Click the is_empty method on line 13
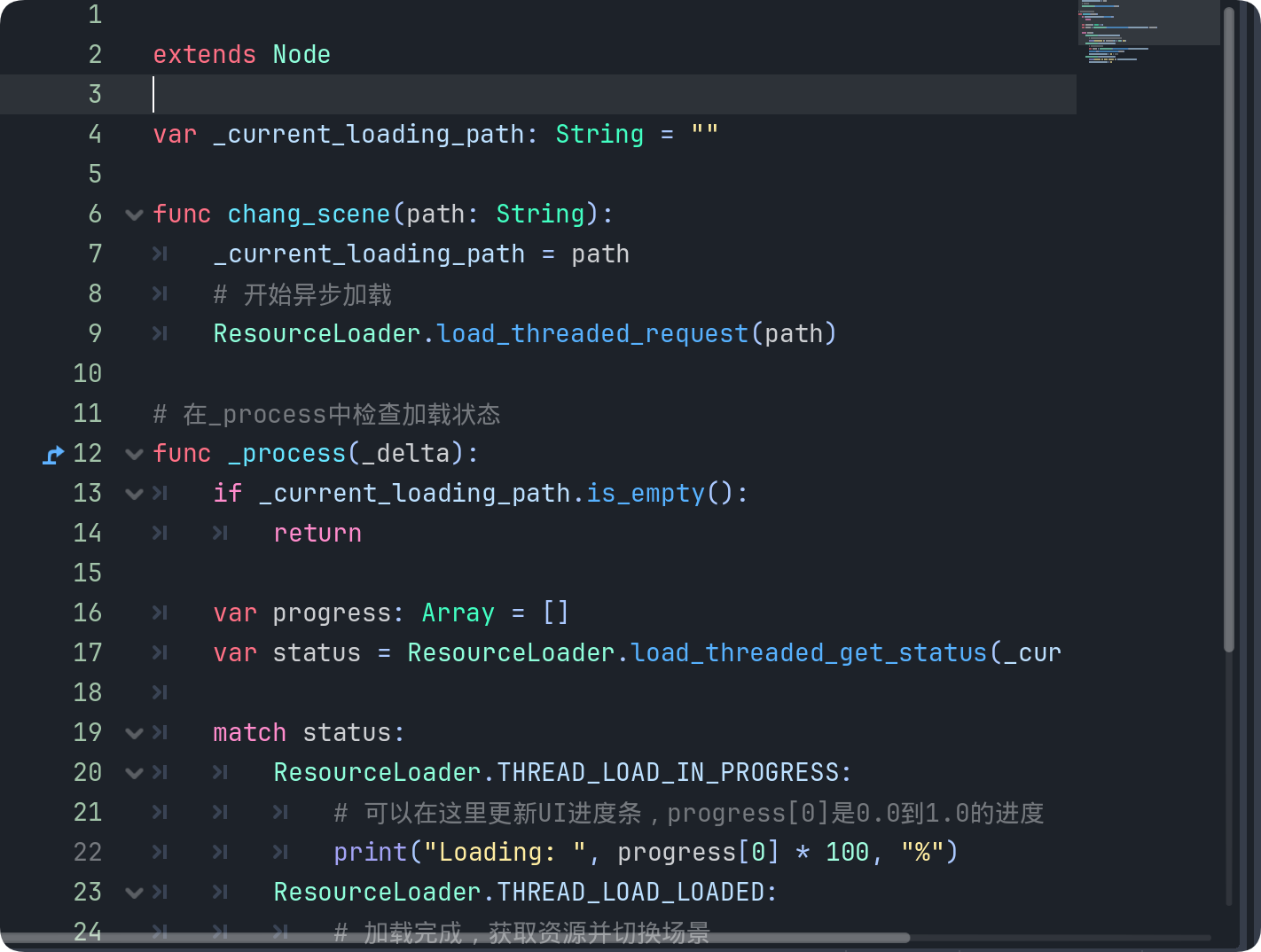The height and width of the screenshot is (952, 1261). click(x=645, y=494)
